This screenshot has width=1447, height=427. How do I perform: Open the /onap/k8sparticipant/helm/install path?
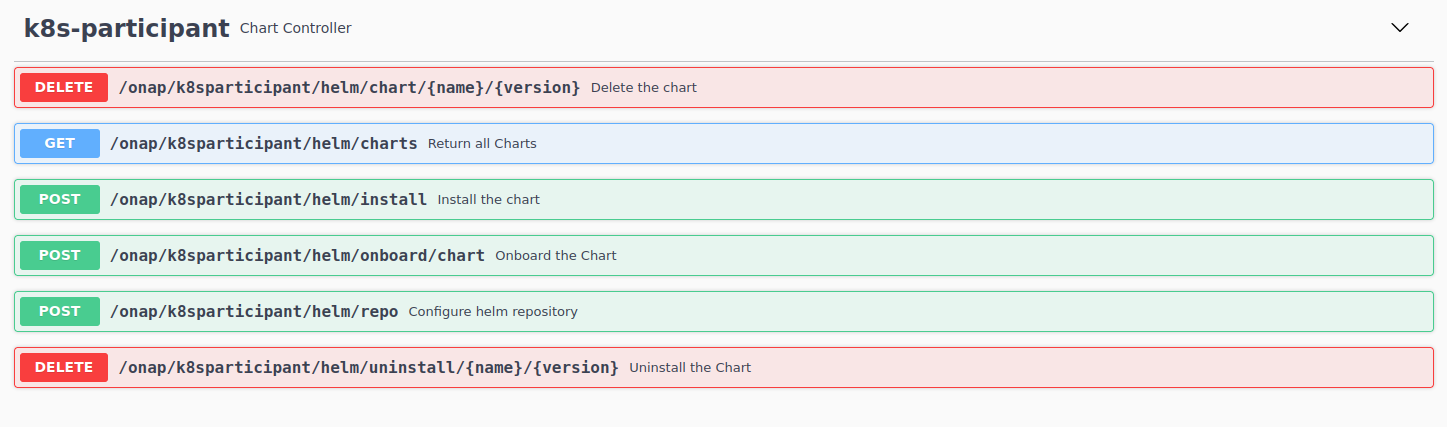268,199
